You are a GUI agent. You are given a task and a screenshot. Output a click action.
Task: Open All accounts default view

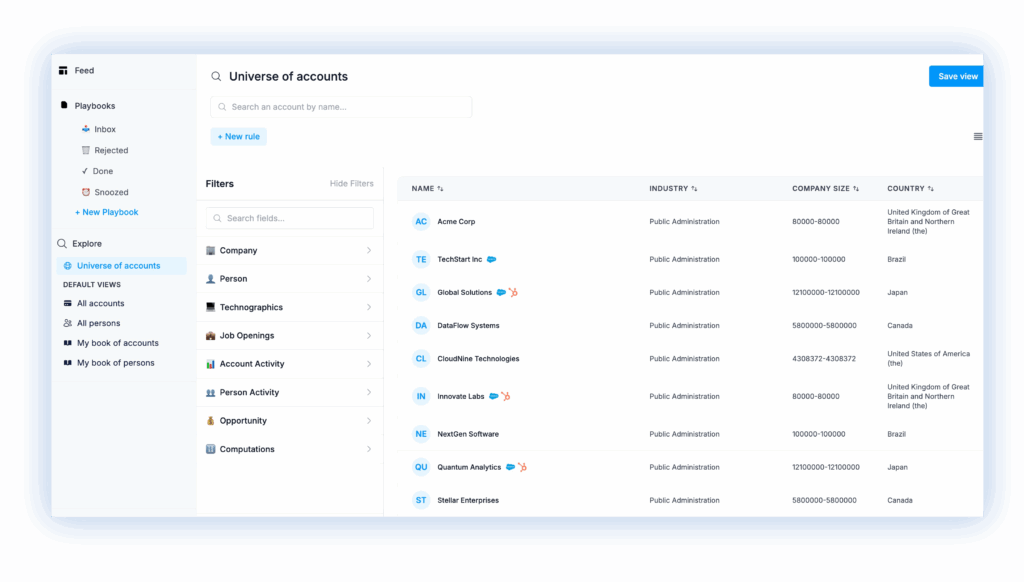click(100, 304)
